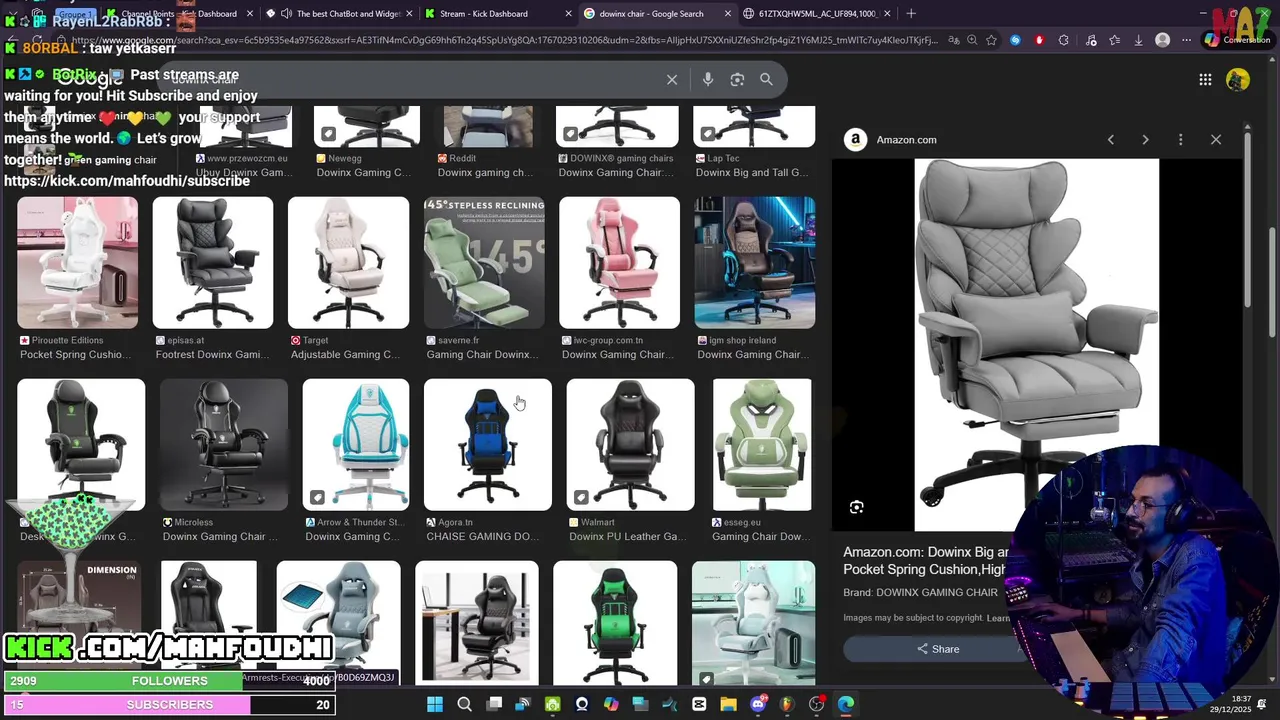
Task: Open the Google account avatar
Action: [1238, 80]
